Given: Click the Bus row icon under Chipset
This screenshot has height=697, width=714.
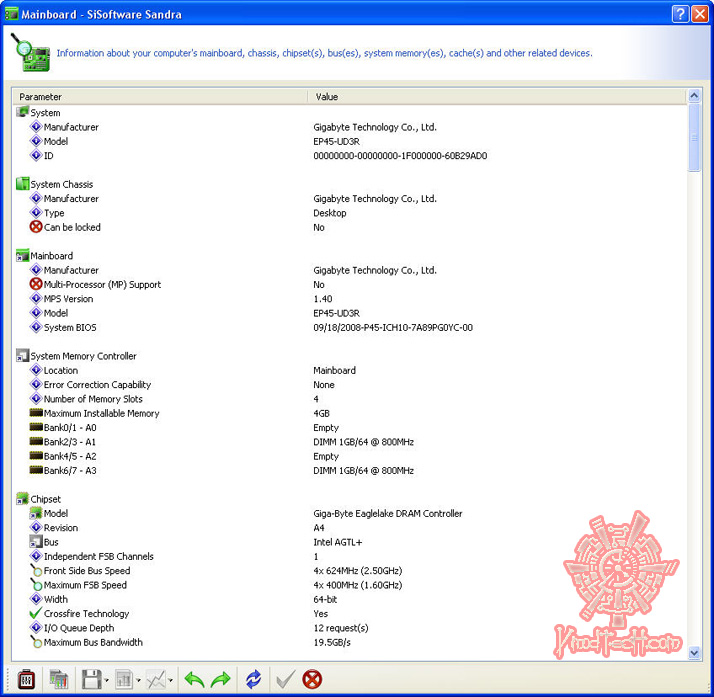Looking at the screenshot, I should (x=36, y=541).
